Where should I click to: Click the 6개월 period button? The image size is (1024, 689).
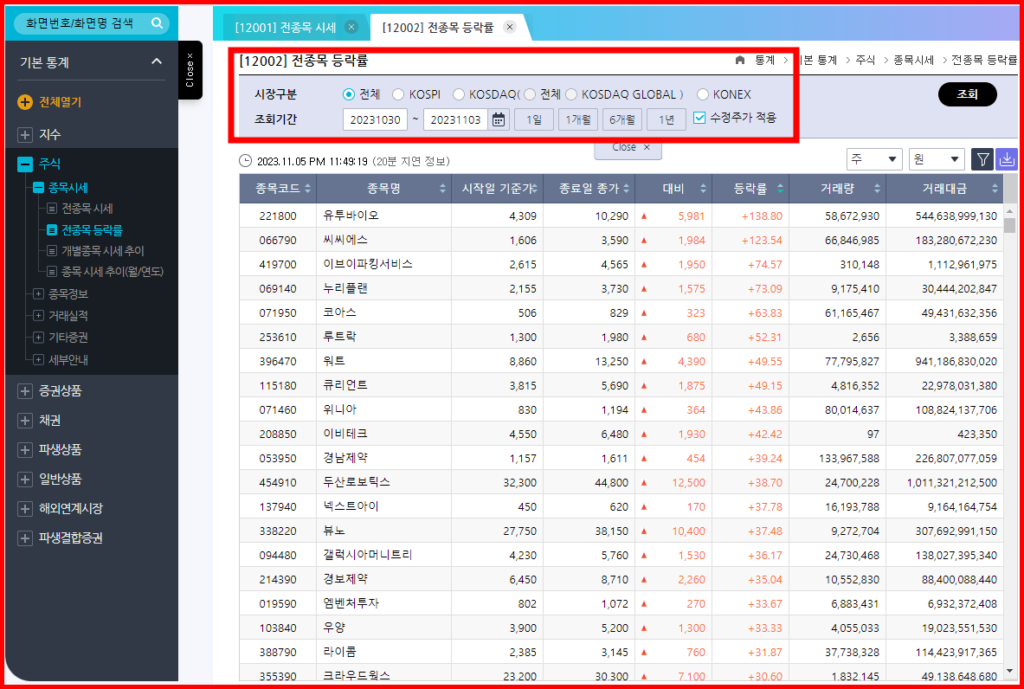tap(622, 120)
